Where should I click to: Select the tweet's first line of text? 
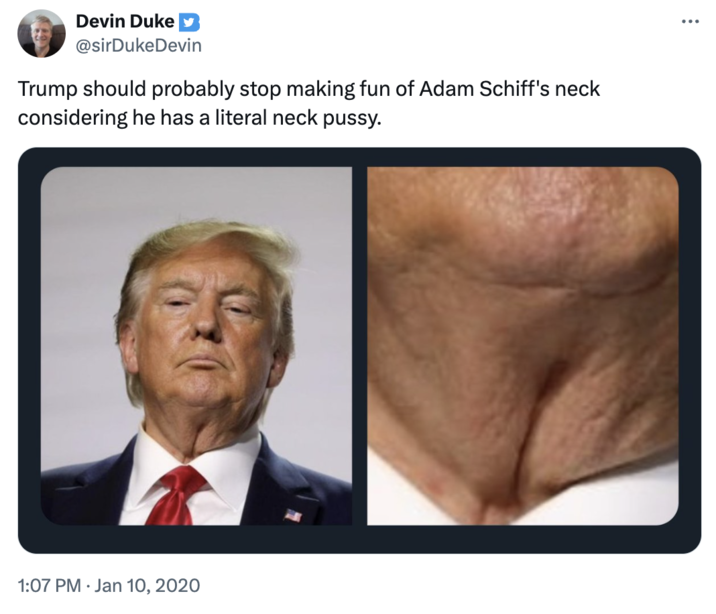coord(309,89)
